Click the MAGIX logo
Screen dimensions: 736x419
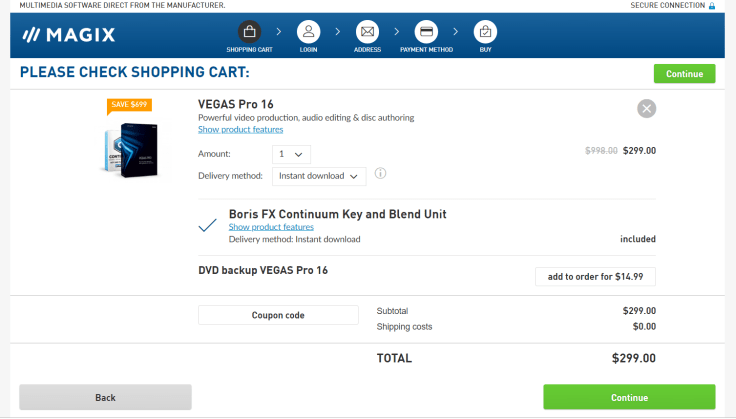[69, 35]
